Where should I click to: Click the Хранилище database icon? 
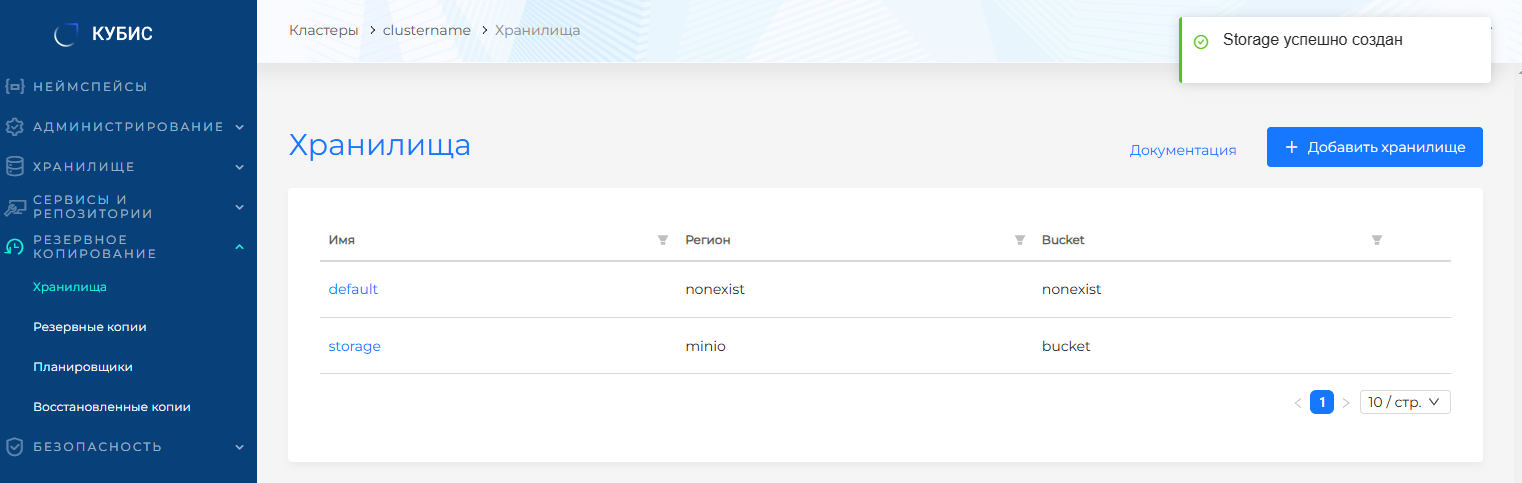(x=14, y=167)
